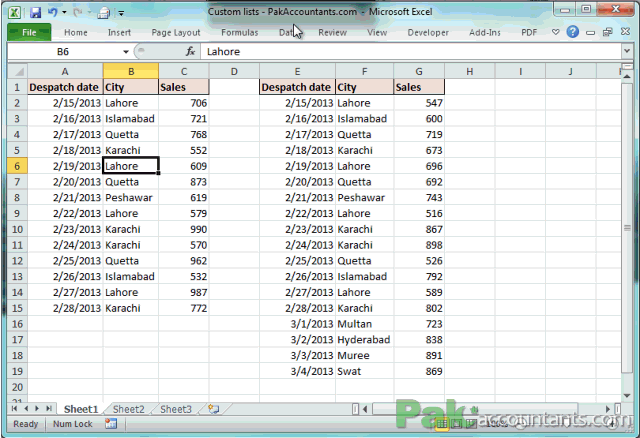Open the Insert ribbon tab
Screen dimensions: 640x438
(x=119, y=32)
